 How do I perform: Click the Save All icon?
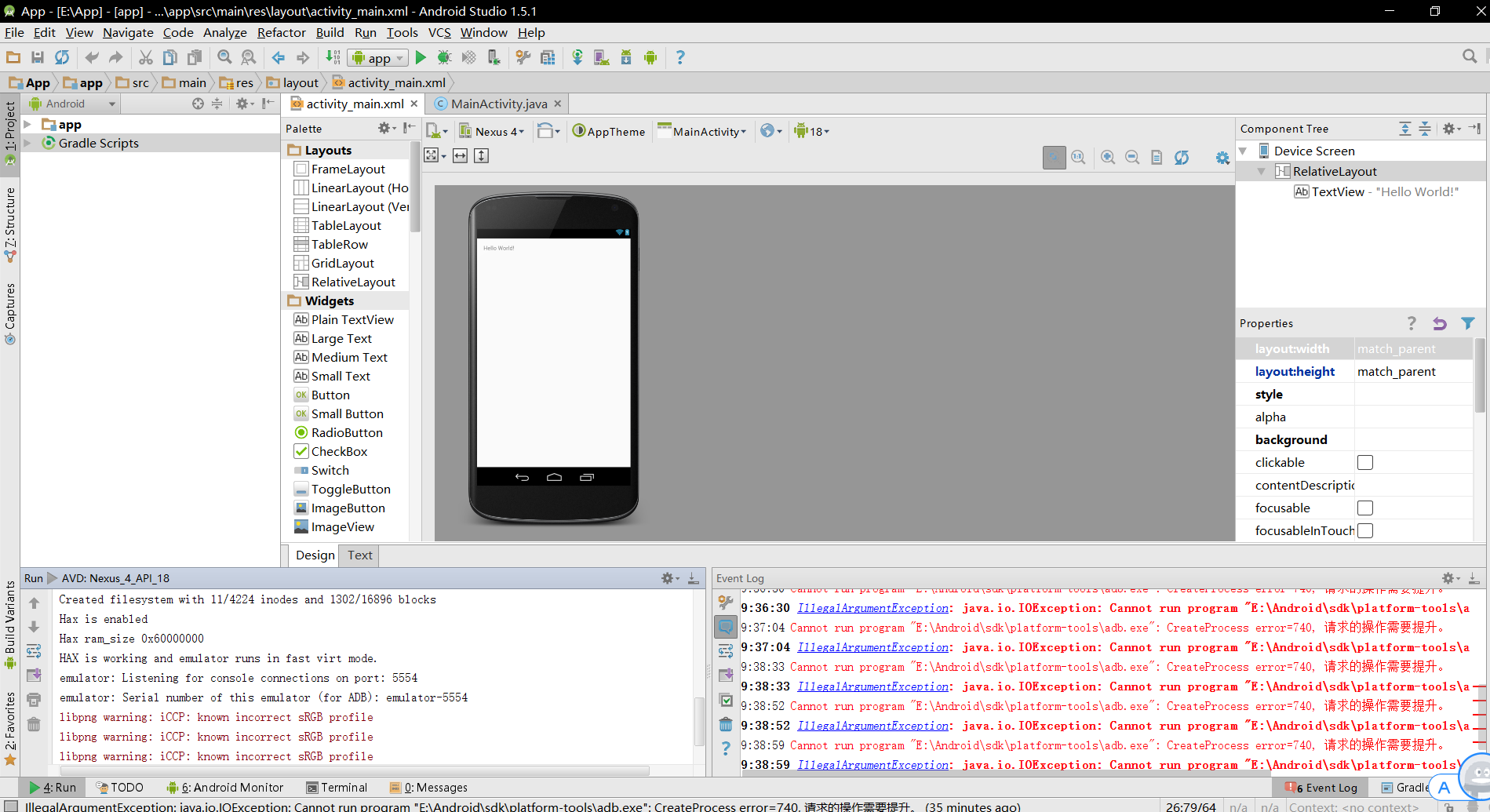[37, 57]
